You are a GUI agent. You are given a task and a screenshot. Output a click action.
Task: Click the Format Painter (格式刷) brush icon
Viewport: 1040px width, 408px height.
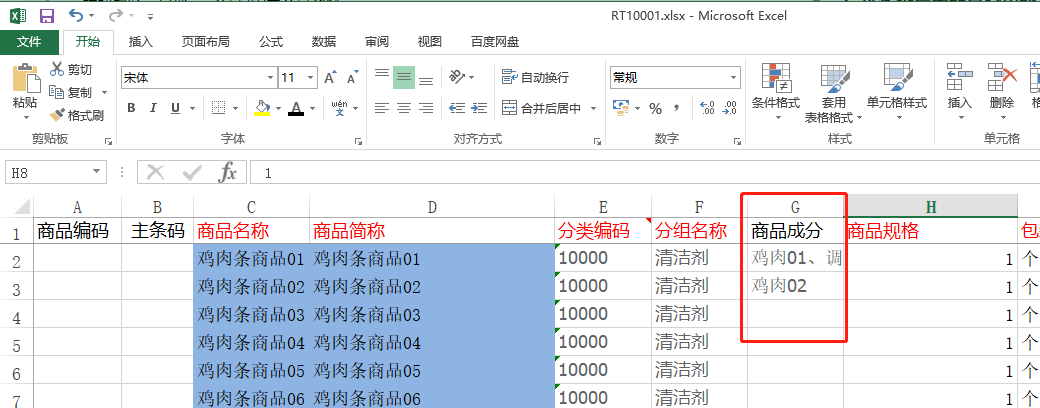coord(58,115)
